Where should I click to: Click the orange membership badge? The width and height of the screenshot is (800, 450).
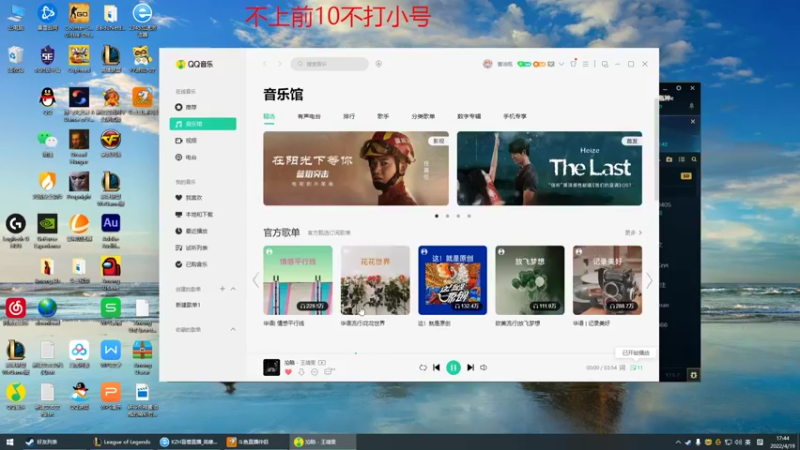click(x=539, y=64)
